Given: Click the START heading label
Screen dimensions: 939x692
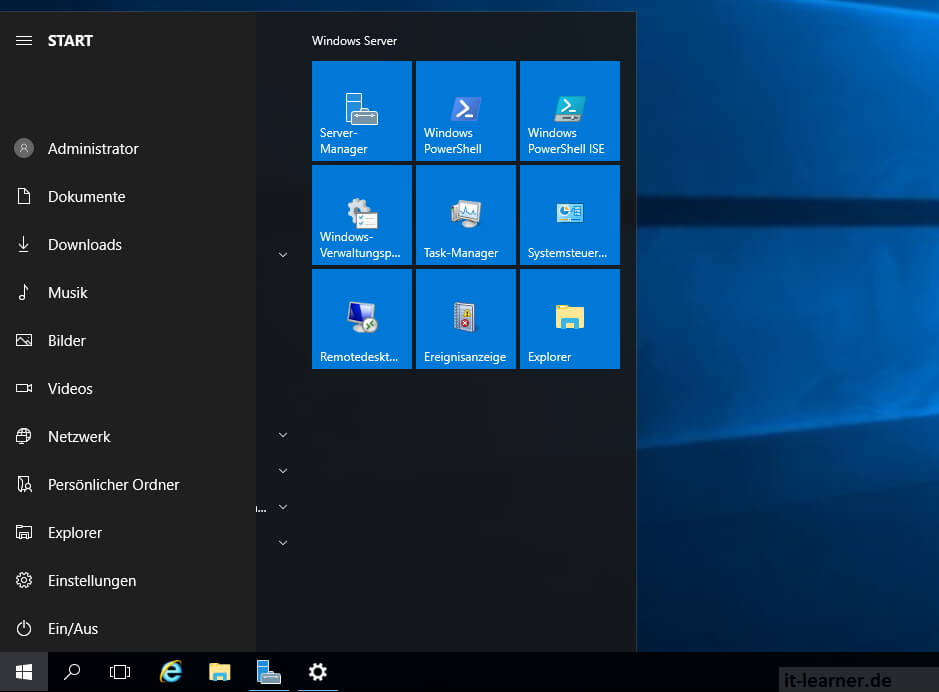Looking at the screenshot, I should [x=70, y=41].
